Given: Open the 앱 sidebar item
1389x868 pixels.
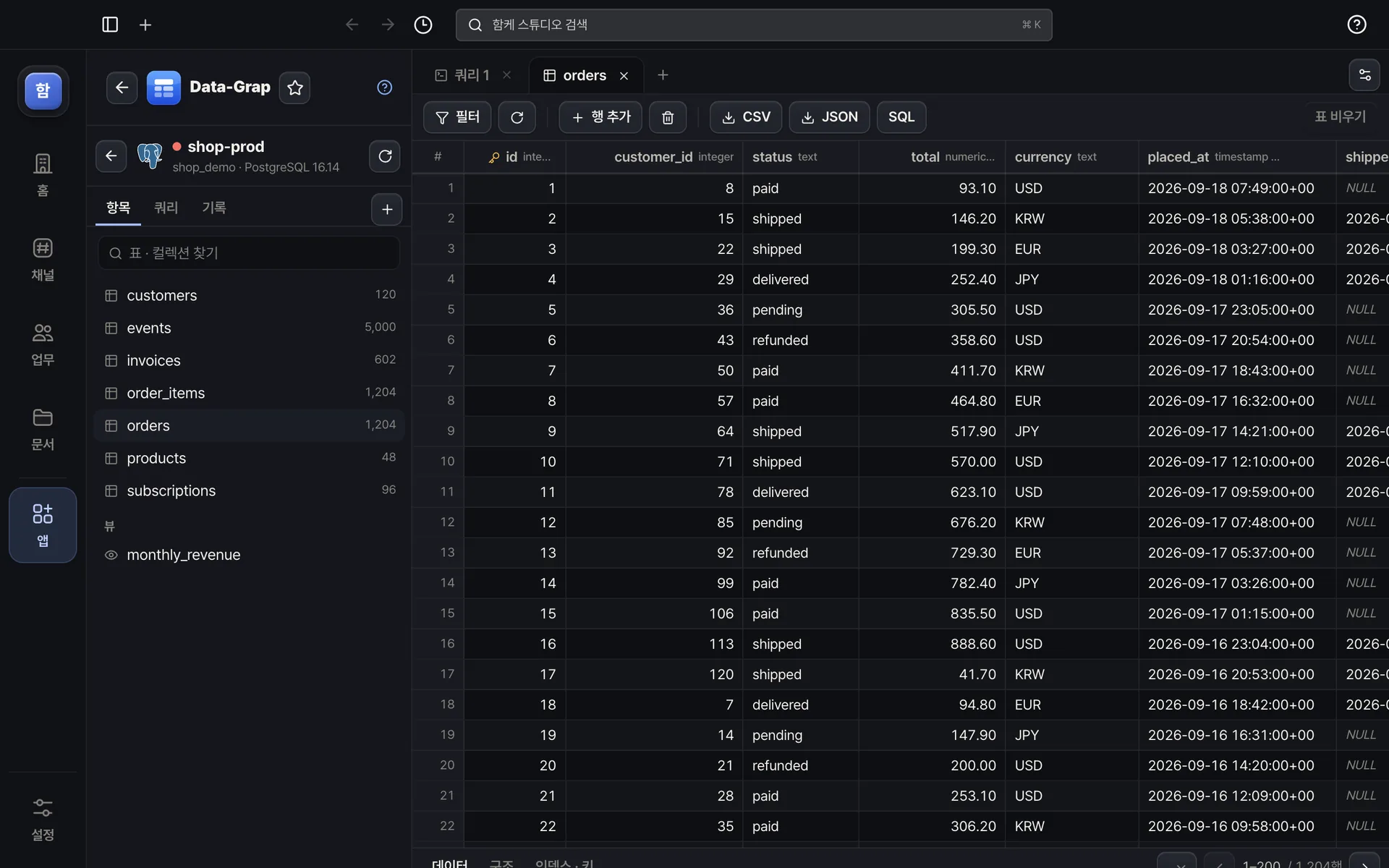Looking at the screenshot, I should click(x=43, y=525).
